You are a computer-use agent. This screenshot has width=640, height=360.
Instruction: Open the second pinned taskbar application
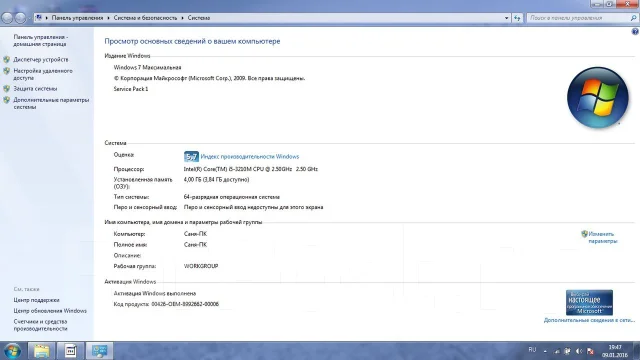point(70,351)
